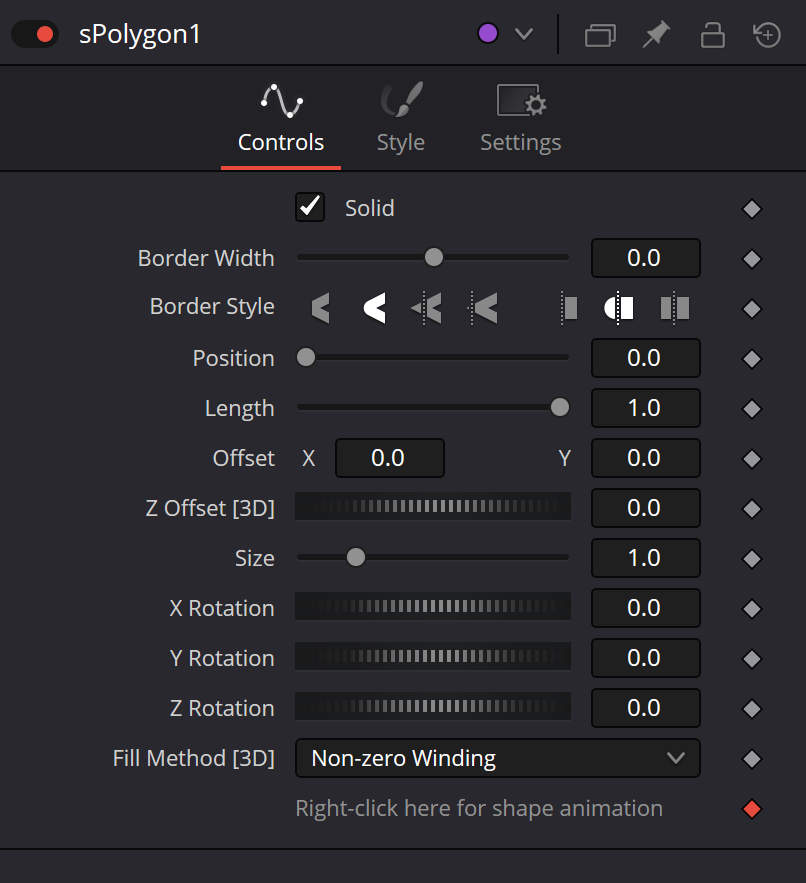Select the fourth join border style
The height and width of the screenshot is (883, 806).
point(484,308)
